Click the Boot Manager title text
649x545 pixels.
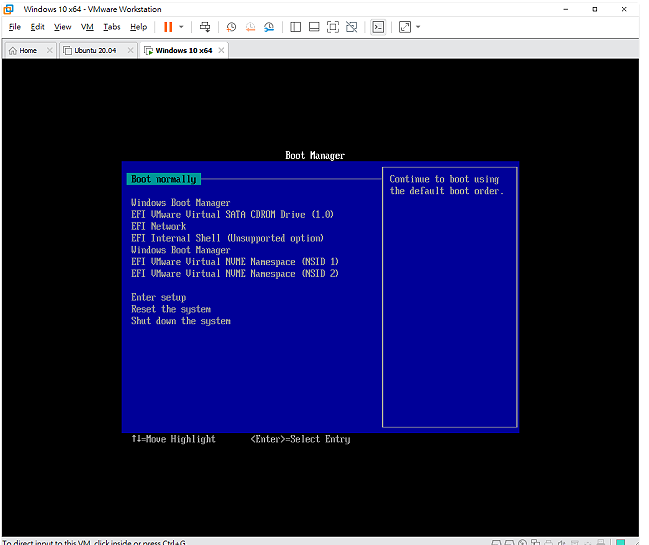[315, 156]
